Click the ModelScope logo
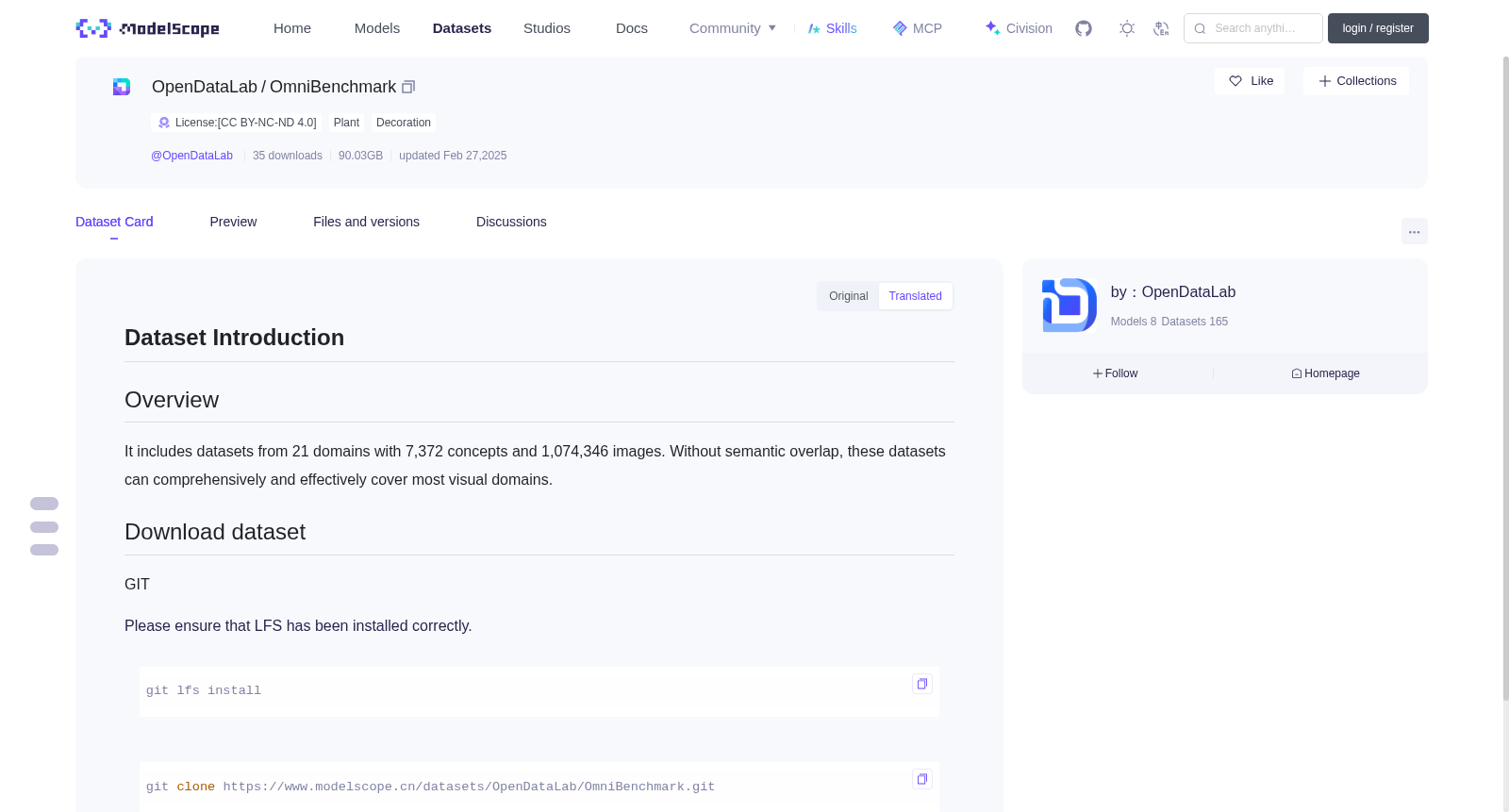The height and width of the screenshot is (812, 1509). pos(147,28)
